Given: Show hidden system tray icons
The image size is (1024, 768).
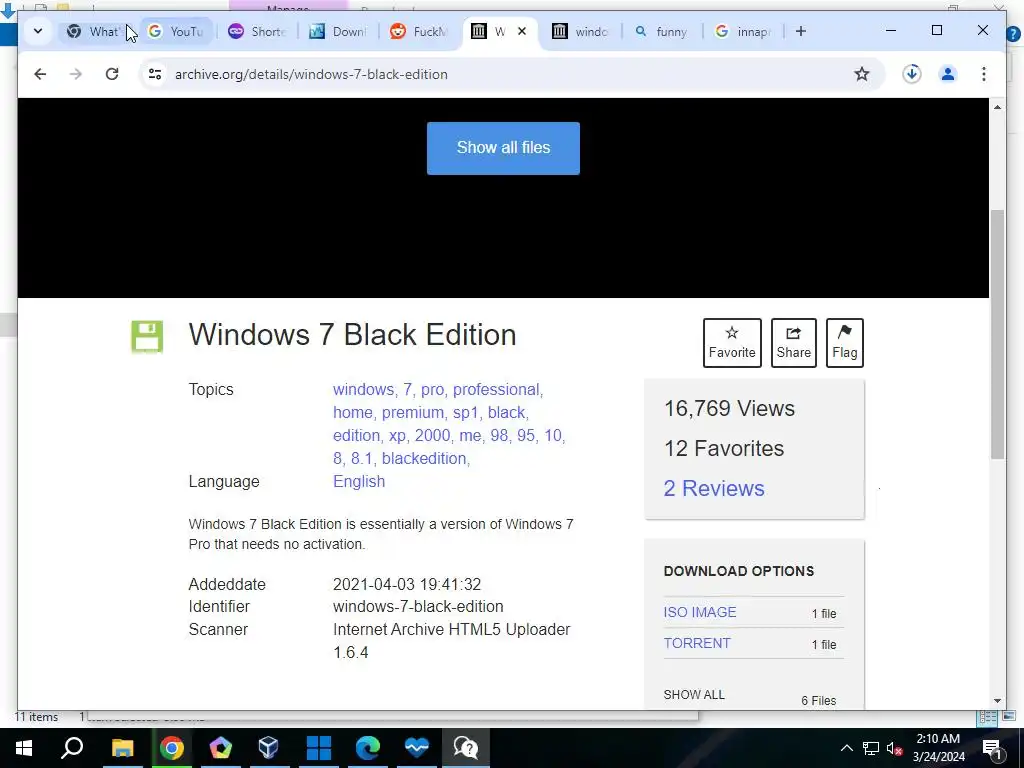Looking at the screenshot, I should point(846,748).
